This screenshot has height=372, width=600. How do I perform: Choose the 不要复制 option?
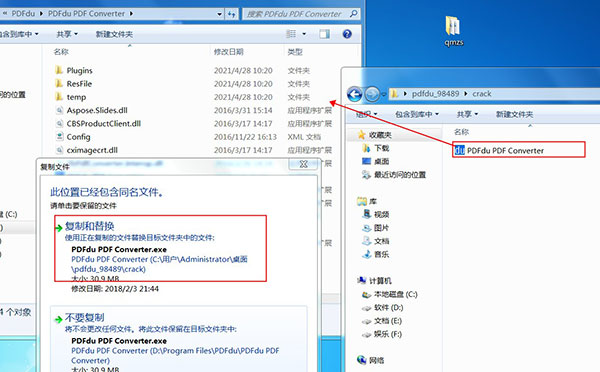(x=179, y=339)
